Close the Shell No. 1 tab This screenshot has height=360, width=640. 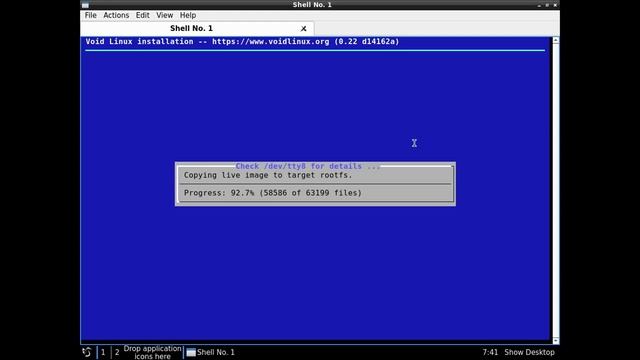click(x=303, y=29)
